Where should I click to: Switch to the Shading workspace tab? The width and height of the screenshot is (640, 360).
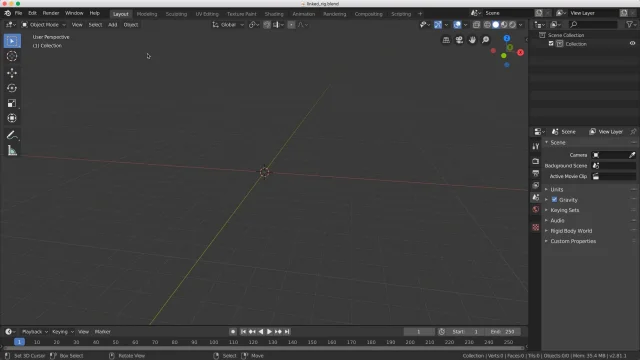pyautogui.click(x=274, y=14)
